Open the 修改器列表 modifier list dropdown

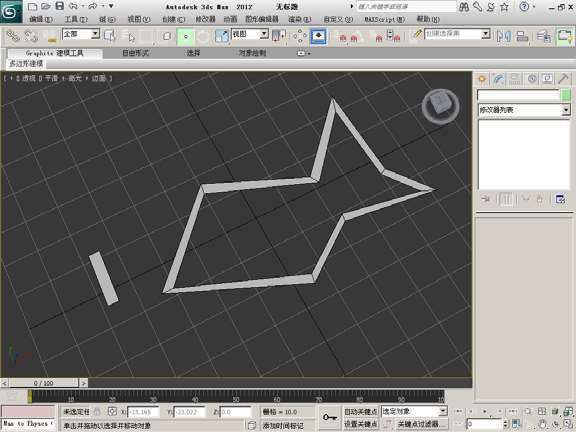(524, 110)
